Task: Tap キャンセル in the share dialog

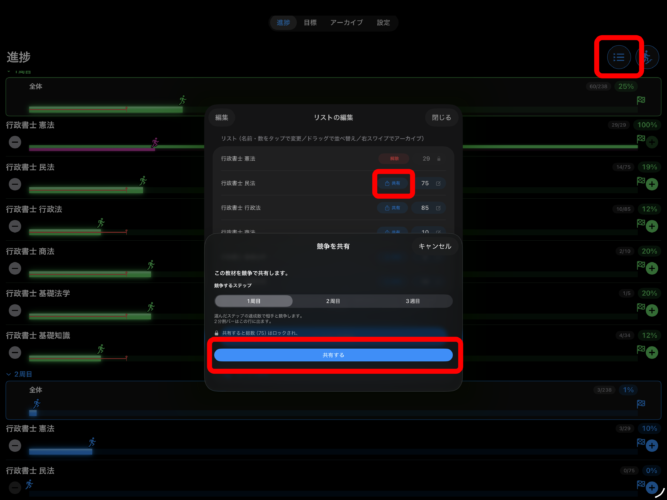Action: click(435, 246)
